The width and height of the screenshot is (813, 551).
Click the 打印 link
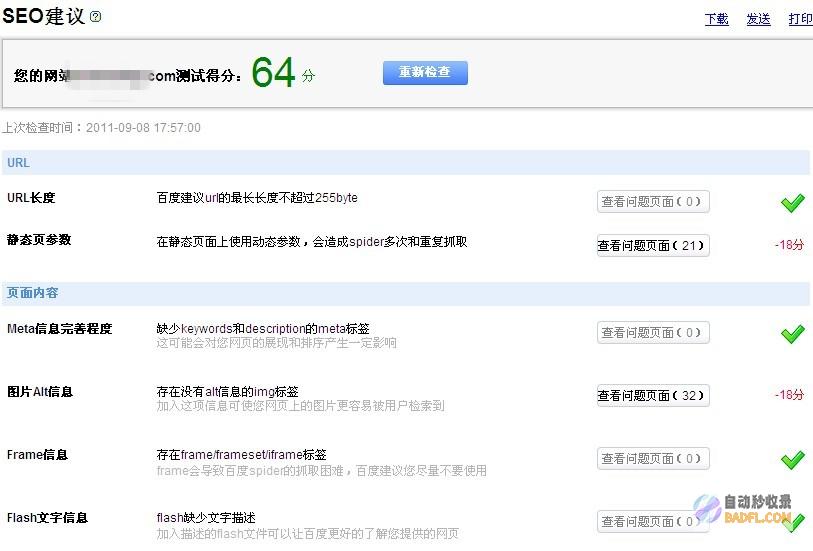[801, 19]
